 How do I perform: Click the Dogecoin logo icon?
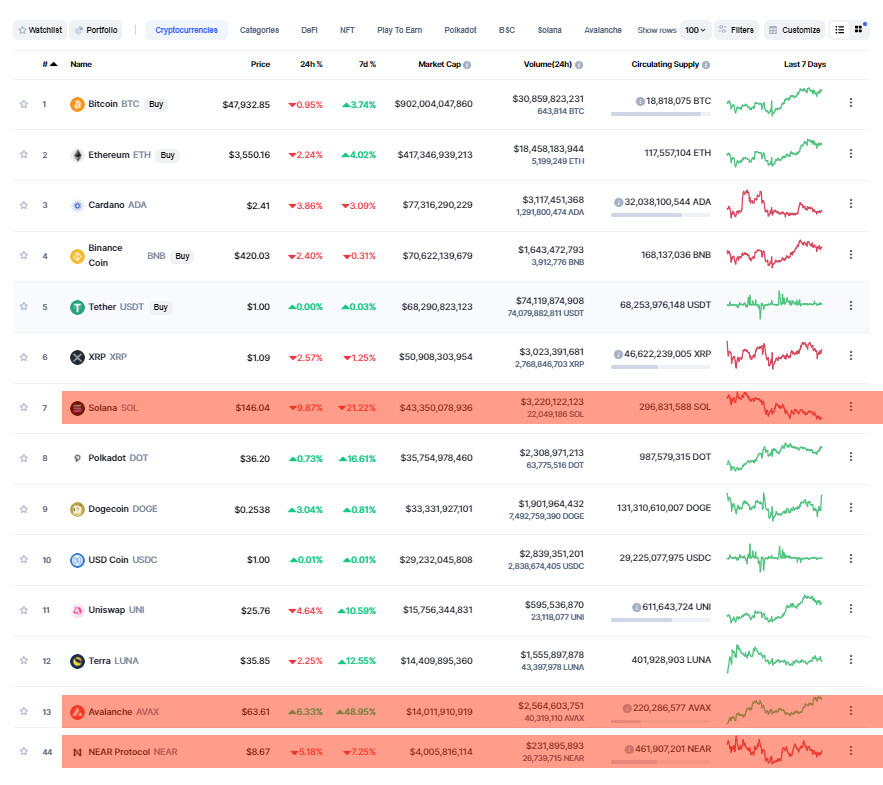pos(77,509)
